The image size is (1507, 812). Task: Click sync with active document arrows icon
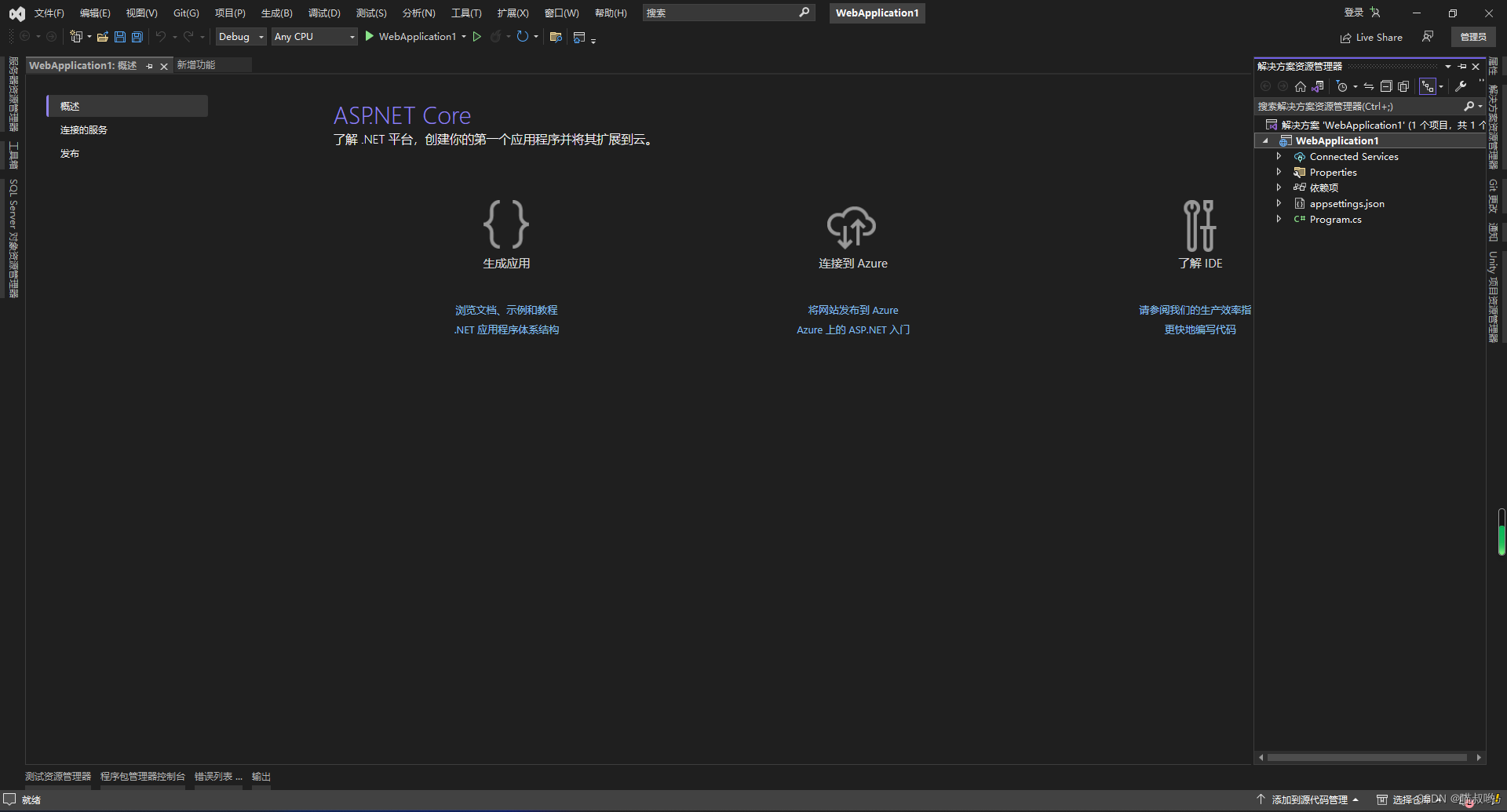tap(1369, 86)
